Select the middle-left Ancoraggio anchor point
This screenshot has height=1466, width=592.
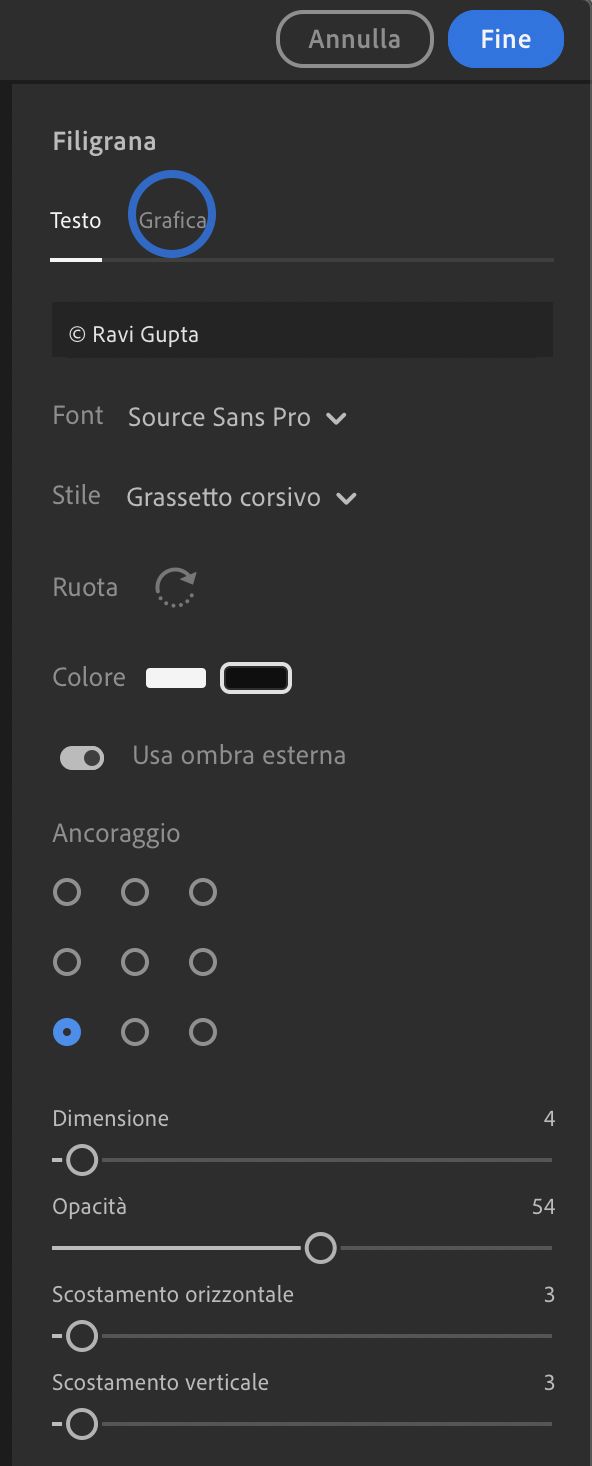[67, 962]
